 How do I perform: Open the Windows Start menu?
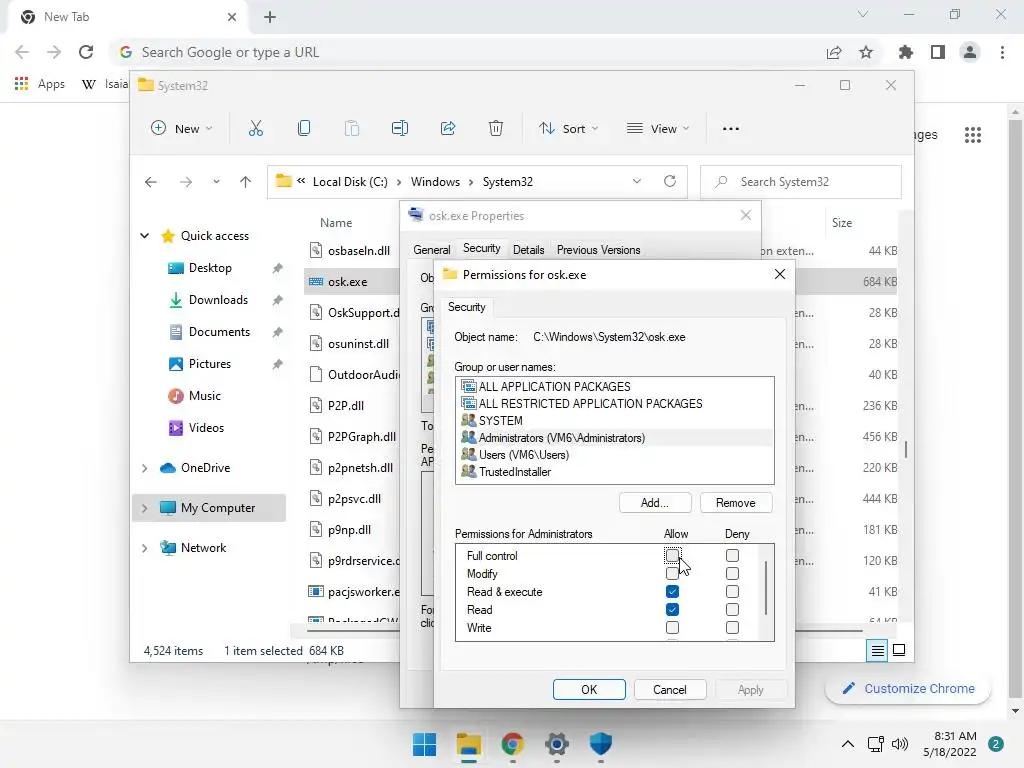424,744
